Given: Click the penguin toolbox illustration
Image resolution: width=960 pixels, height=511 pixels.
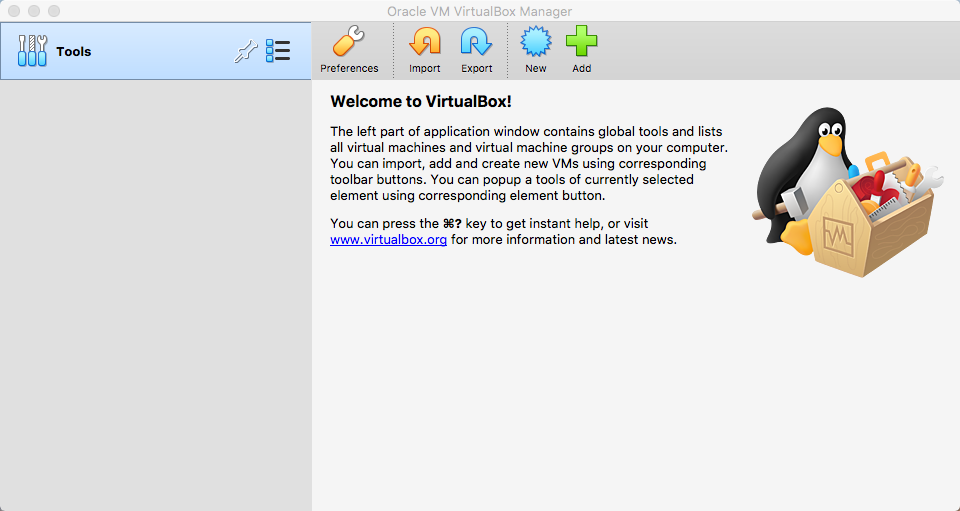Looking at the screenshot, I should pos(848,192).
